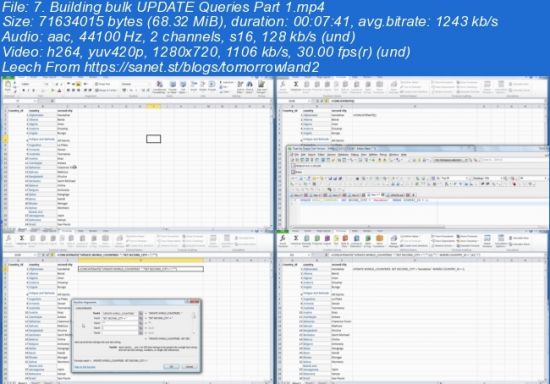This screenshot has width=550, height=384.
Task: Open Financial functions in finished-formula frame
Action: [317, 240]
